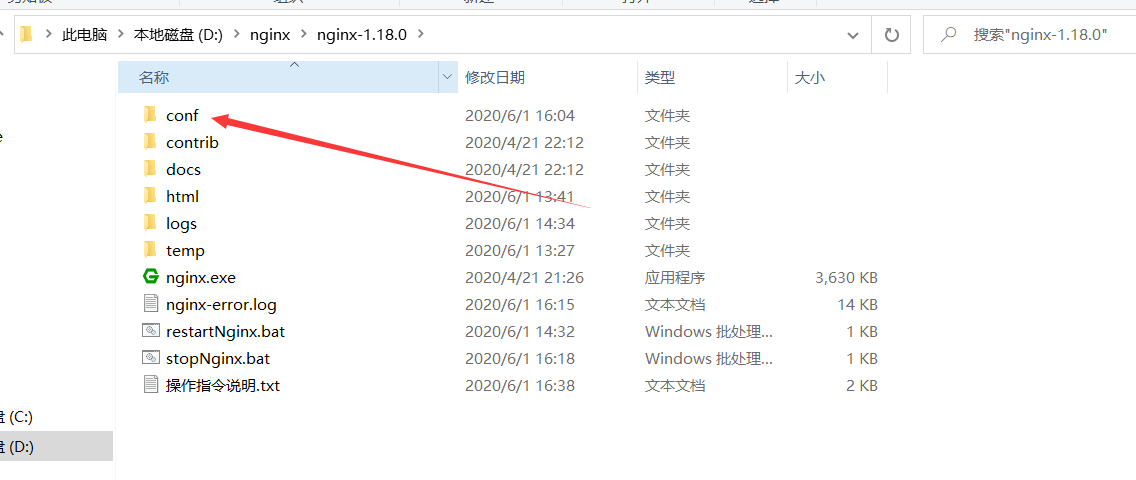Sort by 类型 column header
The height and width of the screenshot is (480, 1136).
712,77
